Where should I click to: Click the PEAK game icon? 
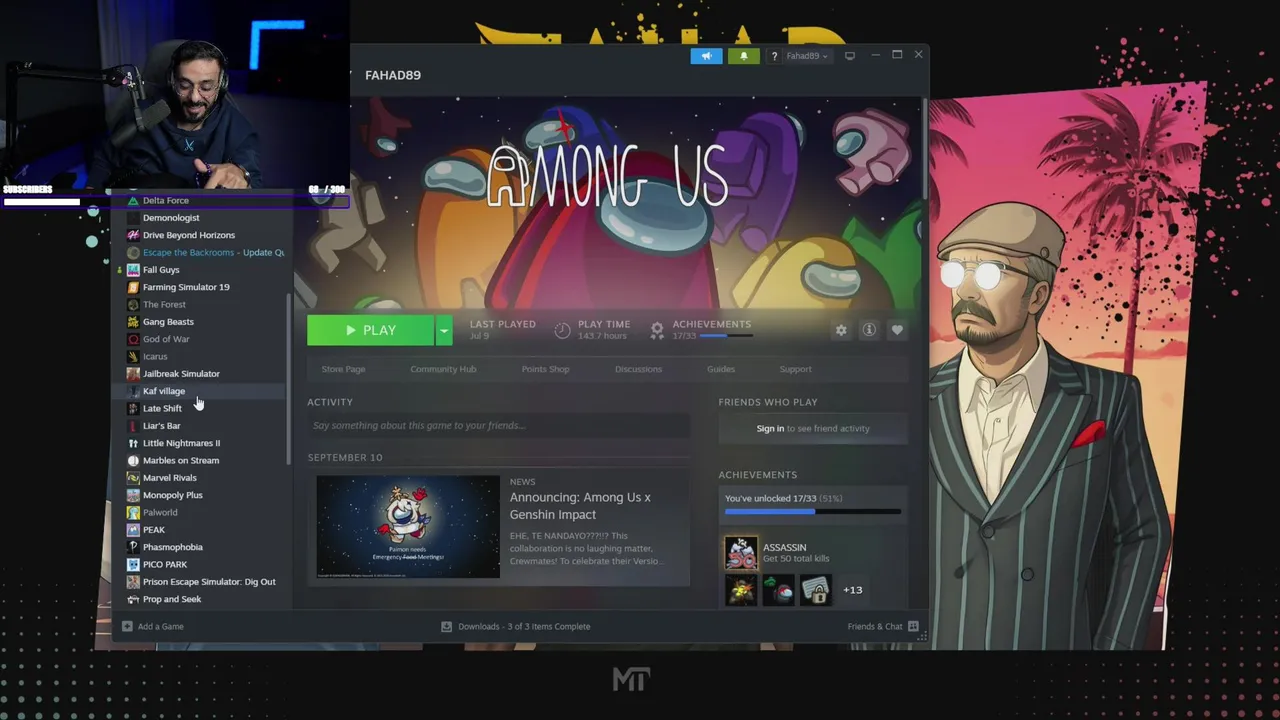(x=133, y=530)
